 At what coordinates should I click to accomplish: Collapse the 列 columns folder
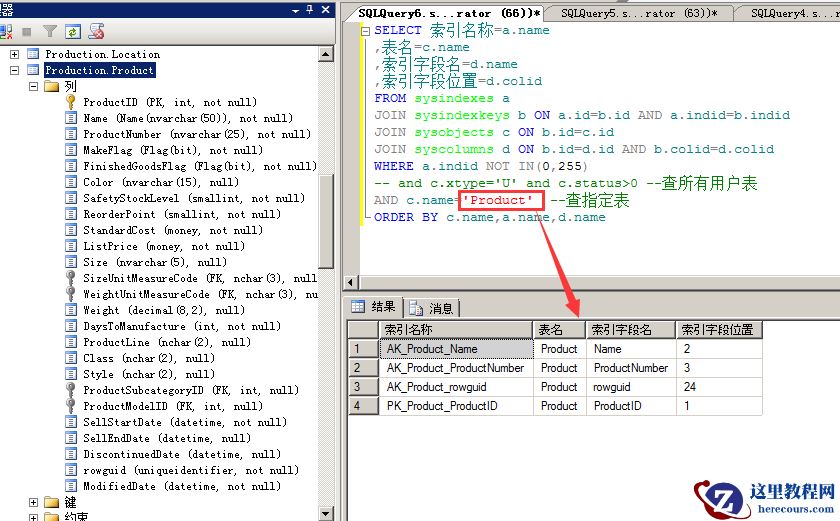pos(33,86)
